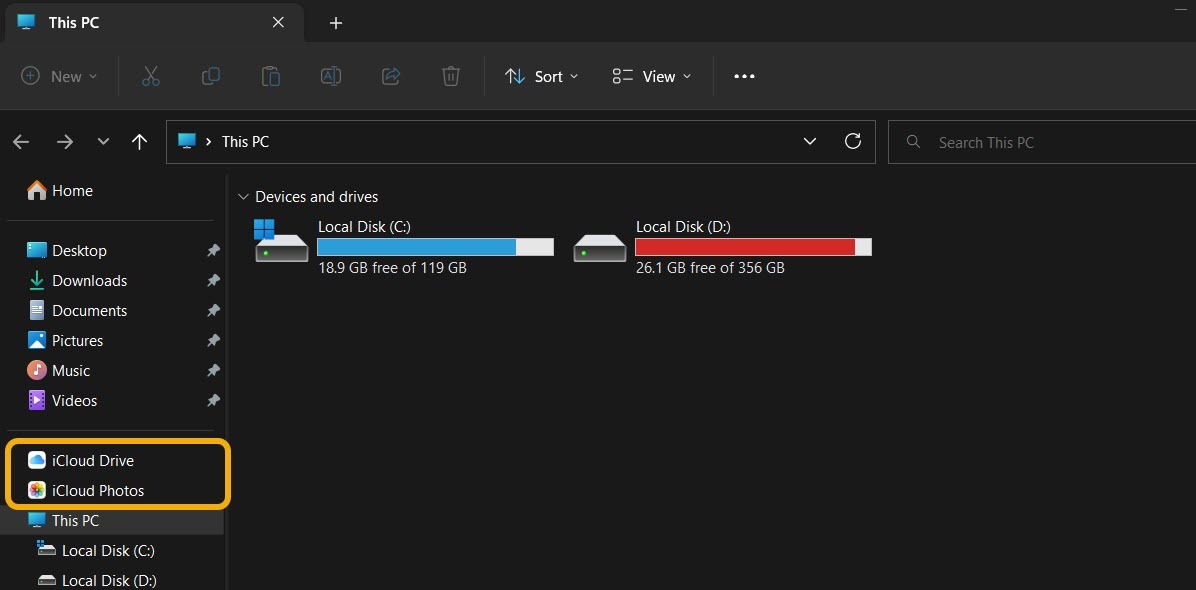Go back using the back arrow

[21, 141]
